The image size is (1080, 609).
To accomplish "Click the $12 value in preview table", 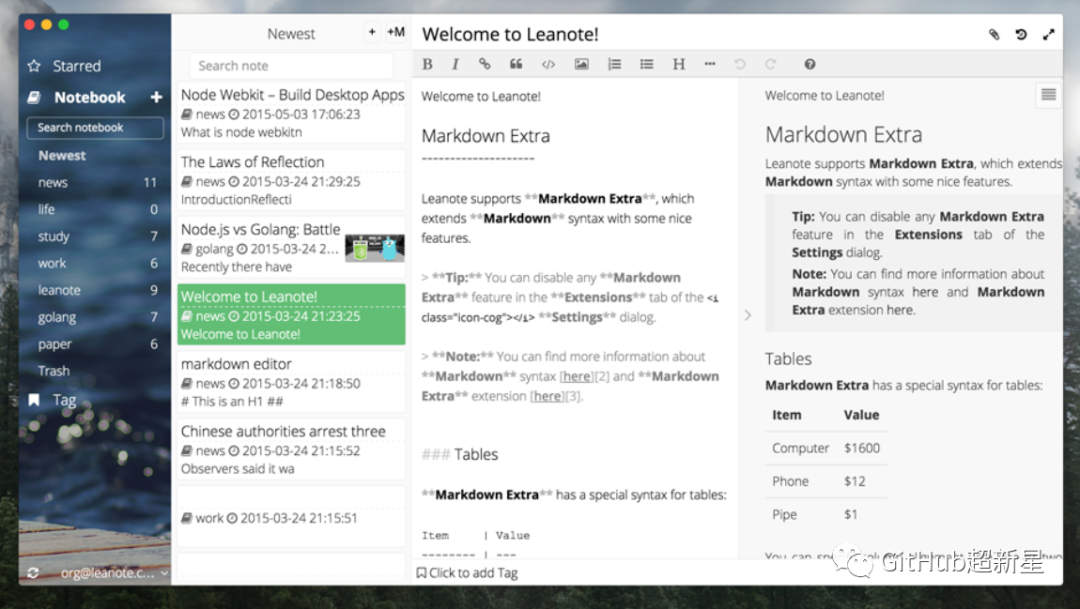I will (x=855, y=481).
